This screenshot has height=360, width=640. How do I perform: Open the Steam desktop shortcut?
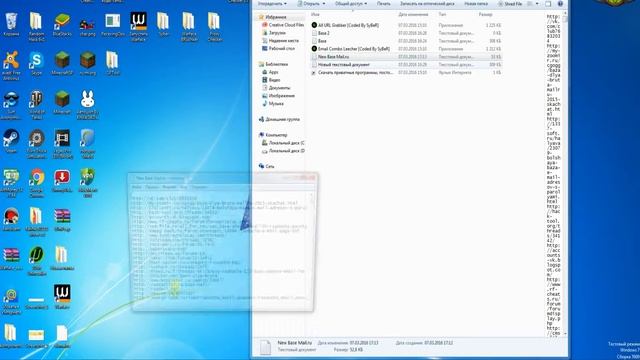[x=11, y=141]
